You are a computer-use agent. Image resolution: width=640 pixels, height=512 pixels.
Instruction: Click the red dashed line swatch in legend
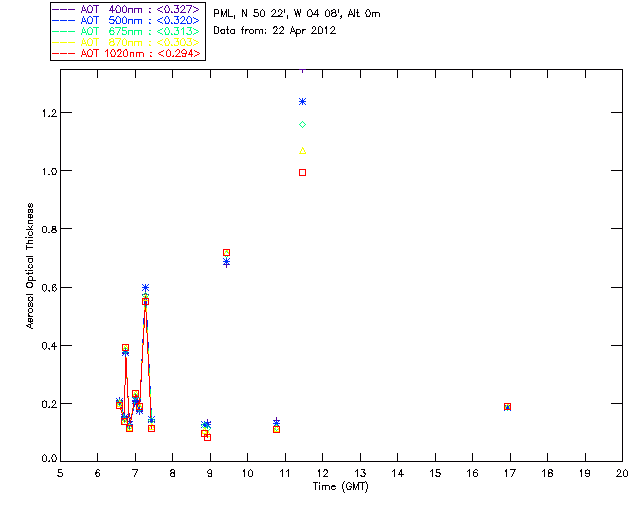[x=64, y=53]
